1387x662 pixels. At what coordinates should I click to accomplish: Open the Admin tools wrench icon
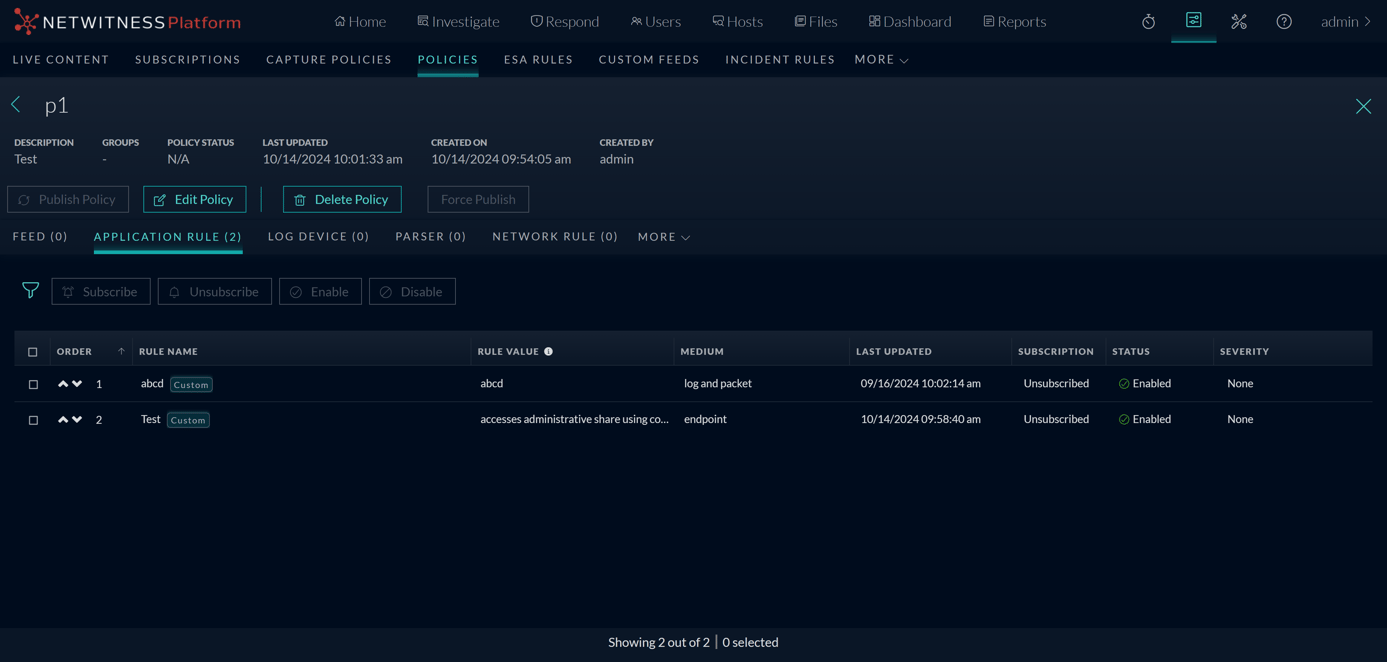point(1238,22)
